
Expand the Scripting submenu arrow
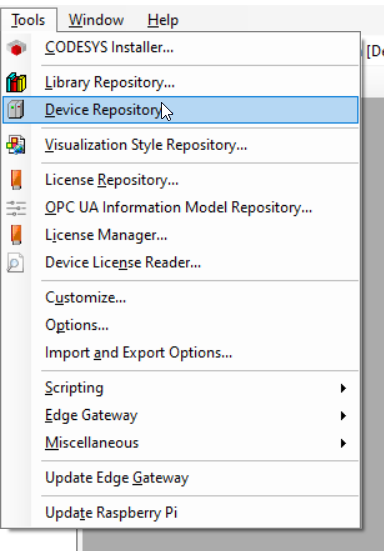point(343,388)
